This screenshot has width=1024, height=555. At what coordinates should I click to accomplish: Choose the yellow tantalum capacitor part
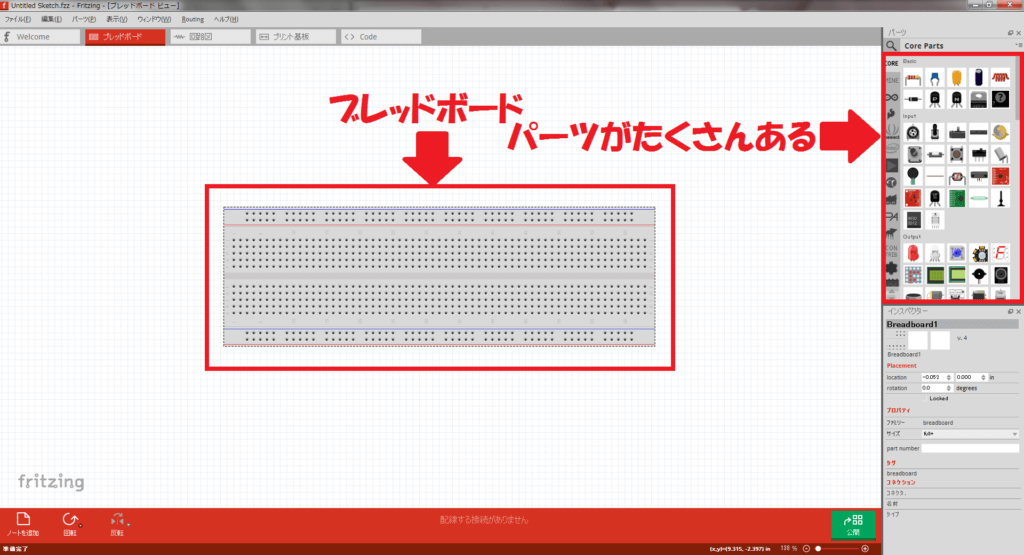pyautogui.click(x=957, y=78)
